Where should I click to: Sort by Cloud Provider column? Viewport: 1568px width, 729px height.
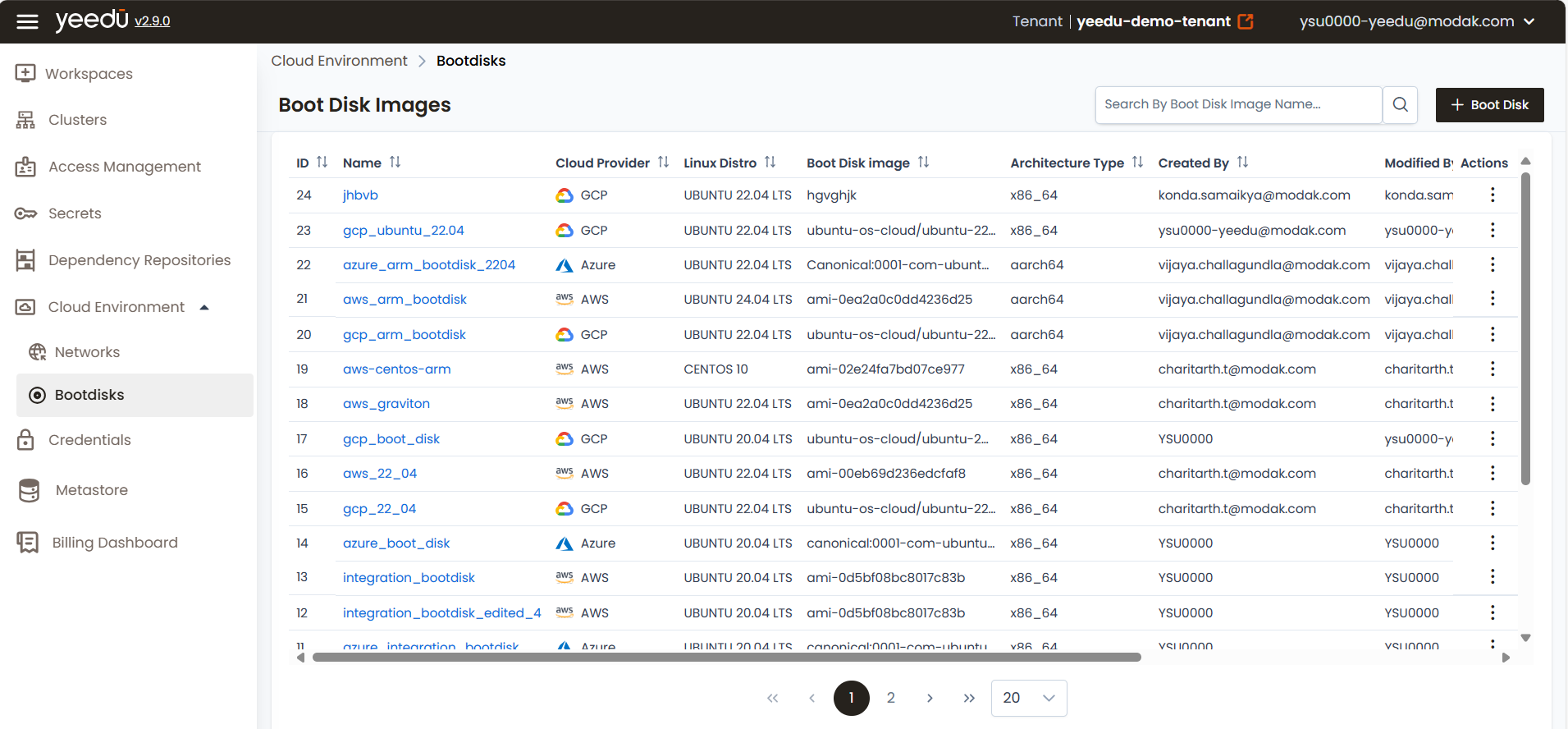click(663, 163)
